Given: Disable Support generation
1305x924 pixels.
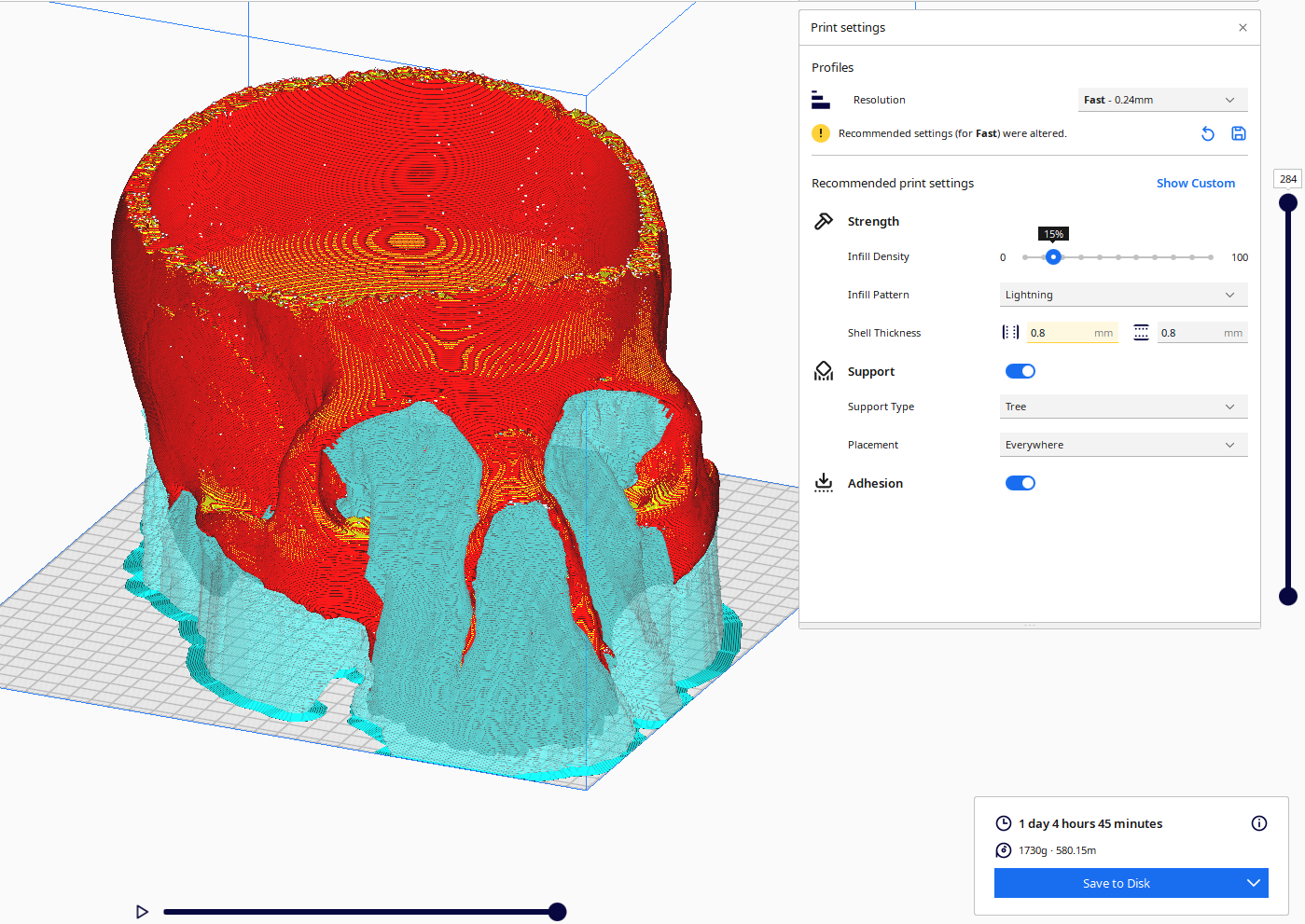Looking at the screenshot, I should pyautogui.click(x=1020, y=370).
